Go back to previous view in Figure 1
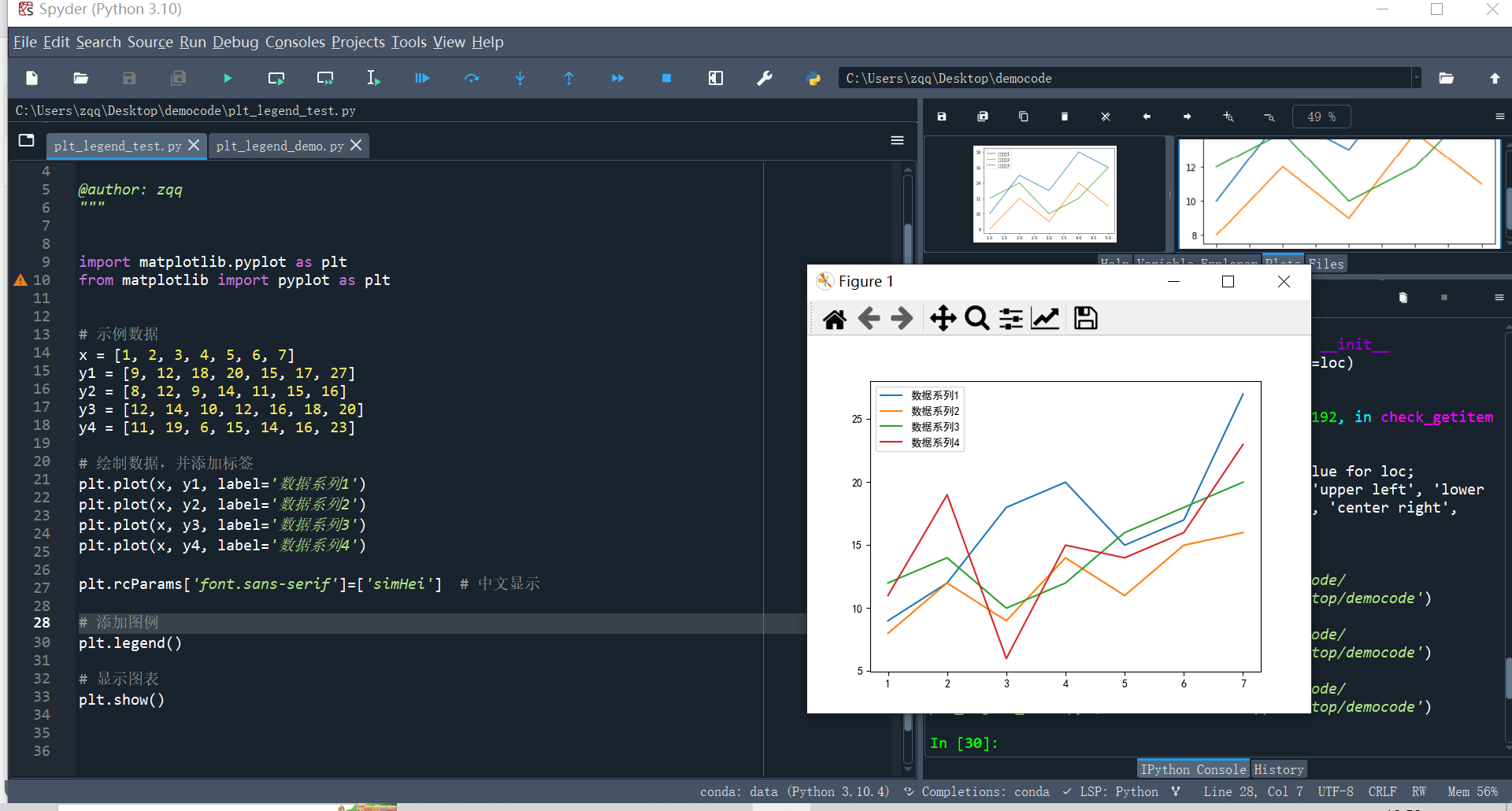The image size is (1512, 811). pos(869,319)
